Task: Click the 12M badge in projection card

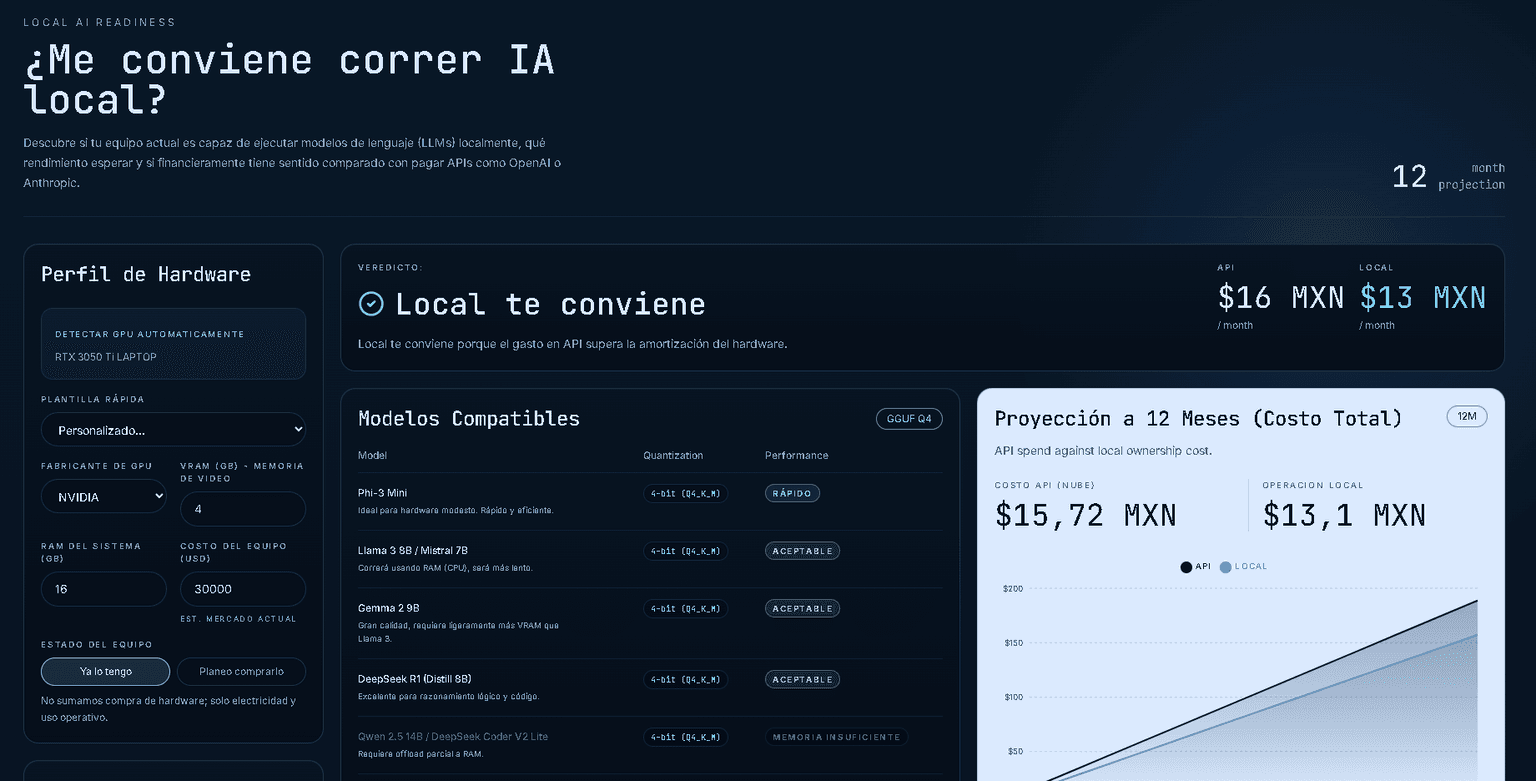Action: [x=1467, y=416]
